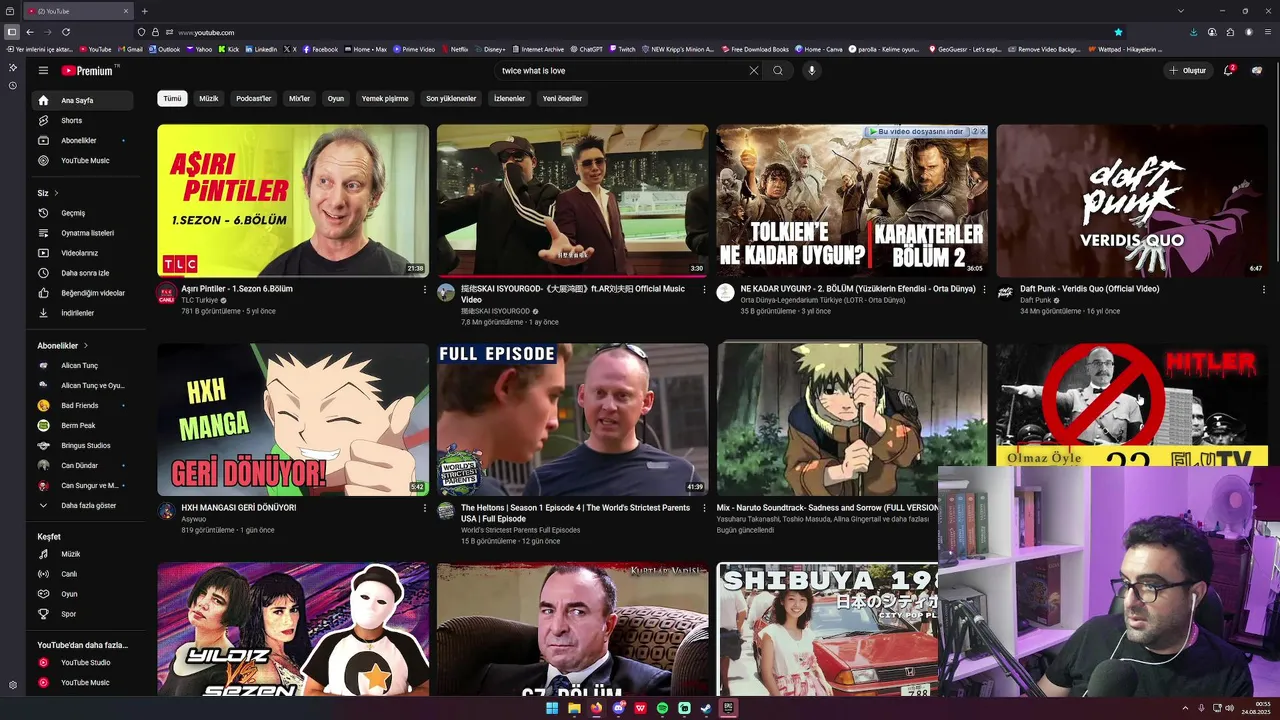Expand the Siz section chevron
1280x720 pixels.
click(x=56, y=193)
